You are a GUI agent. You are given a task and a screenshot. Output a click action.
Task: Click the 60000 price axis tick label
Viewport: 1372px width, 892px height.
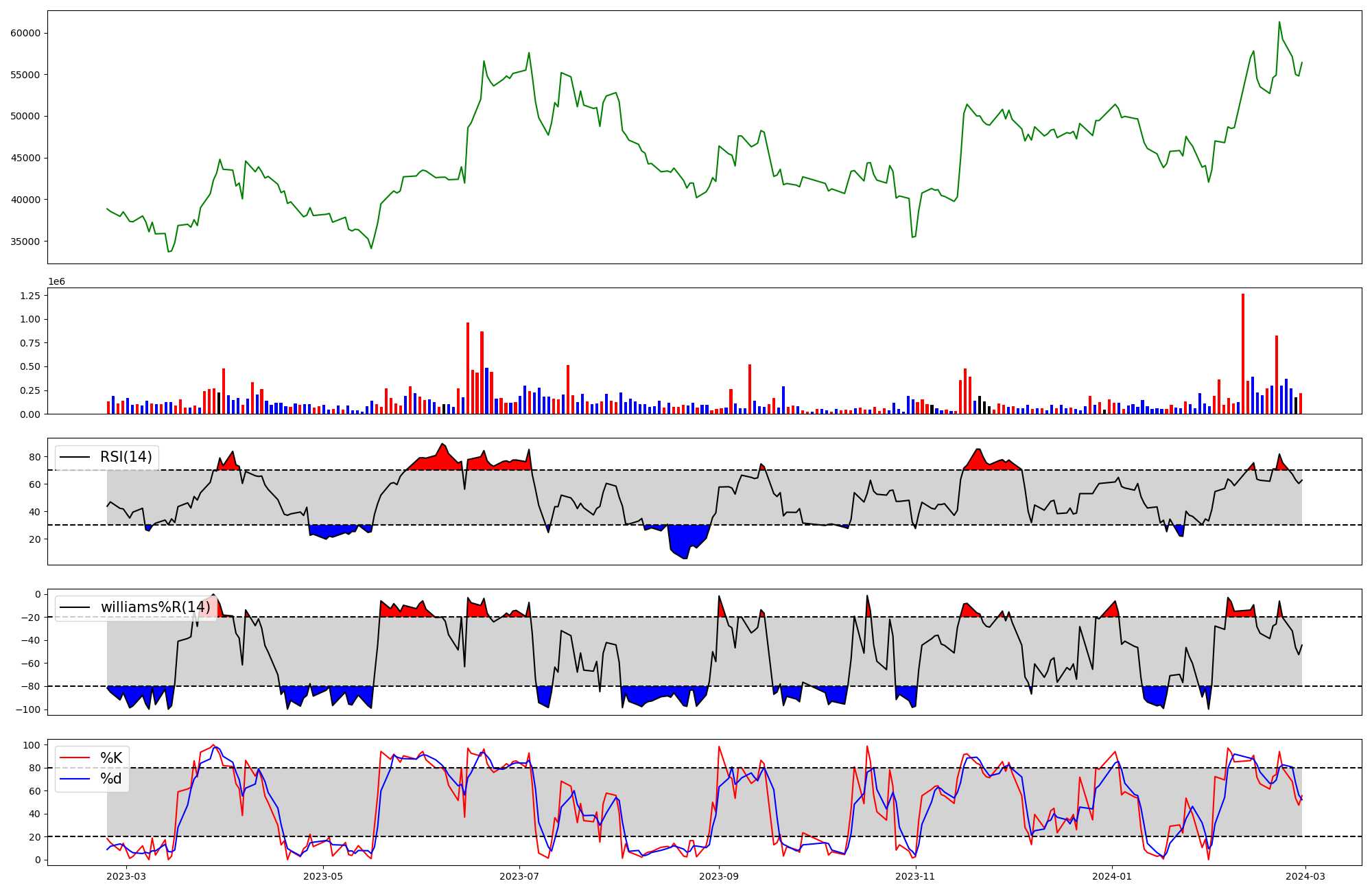click(25, 33)
